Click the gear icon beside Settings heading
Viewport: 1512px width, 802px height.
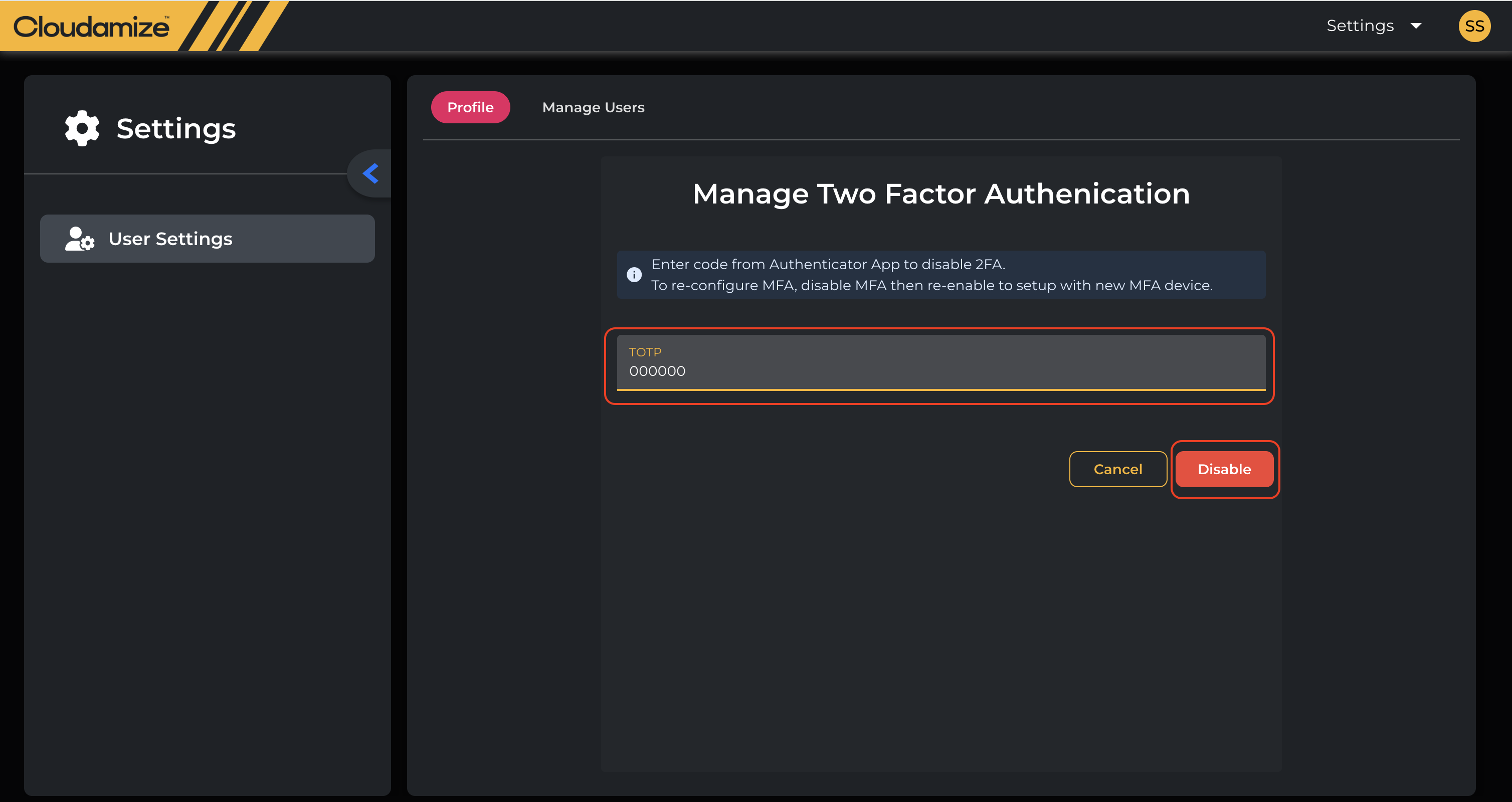pyautogui.click(x=82, y=128)
